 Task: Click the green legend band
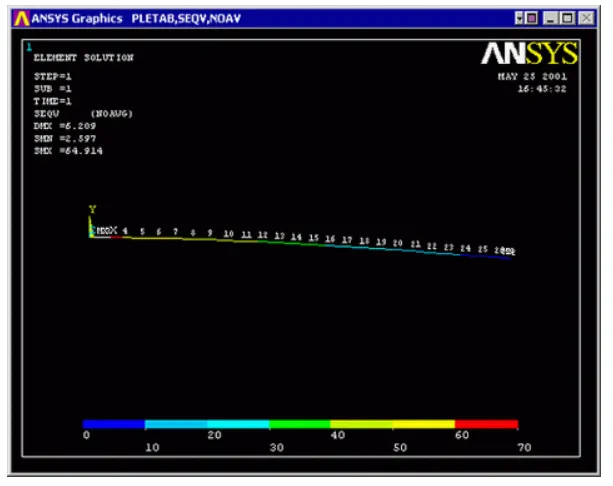click(300, 424)
